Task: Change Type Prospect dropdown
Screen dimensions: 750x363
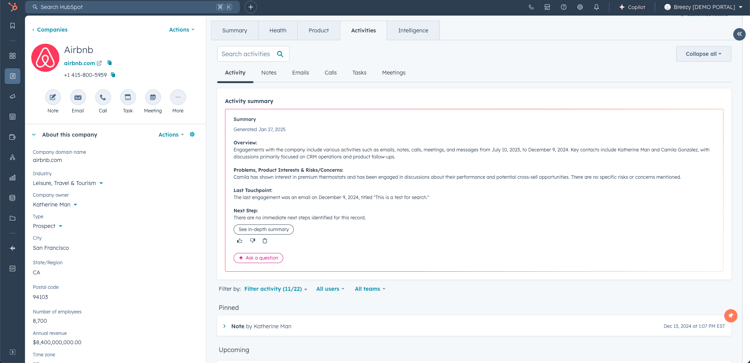Action: point(47,226)
